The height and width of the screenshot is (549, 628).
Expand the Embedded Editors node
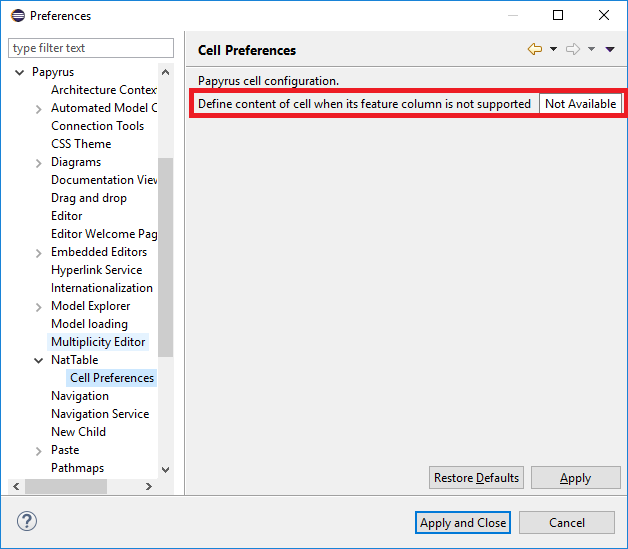pyautogui.click(x=38, y=253)
